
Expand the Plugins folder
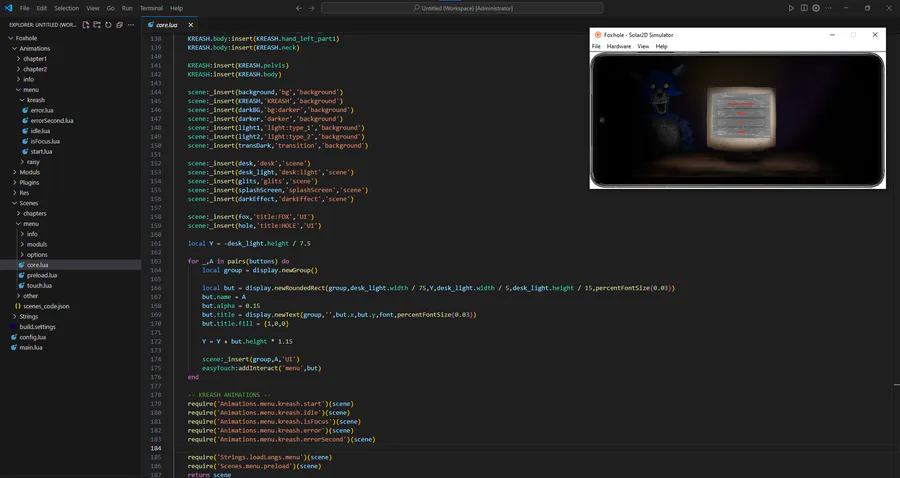(x=29, y=182)
